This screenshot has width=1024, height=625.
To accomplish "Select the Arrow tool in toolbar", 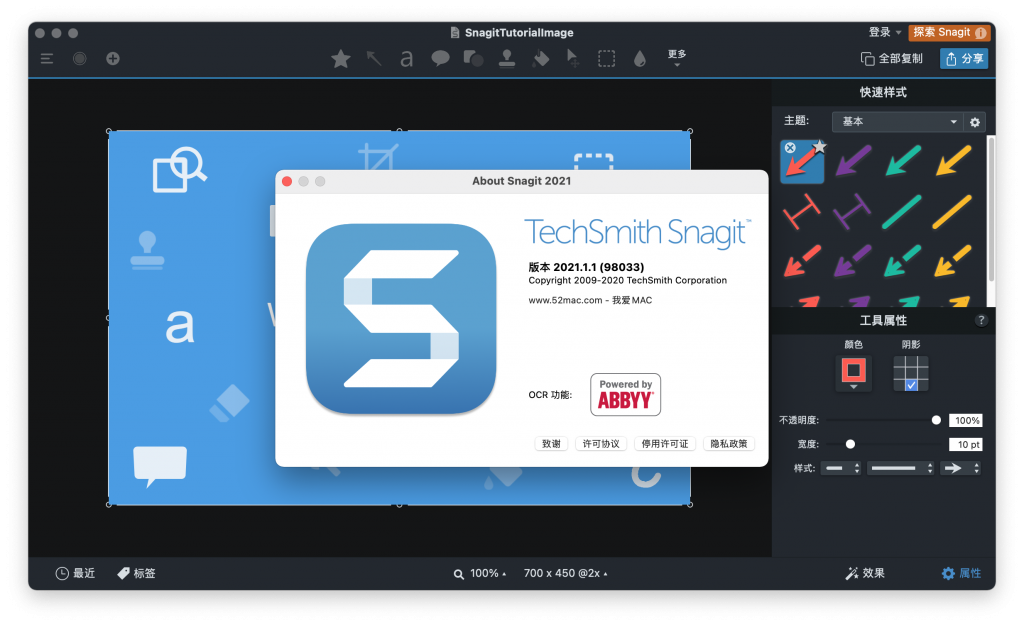I will pos(374,59).
